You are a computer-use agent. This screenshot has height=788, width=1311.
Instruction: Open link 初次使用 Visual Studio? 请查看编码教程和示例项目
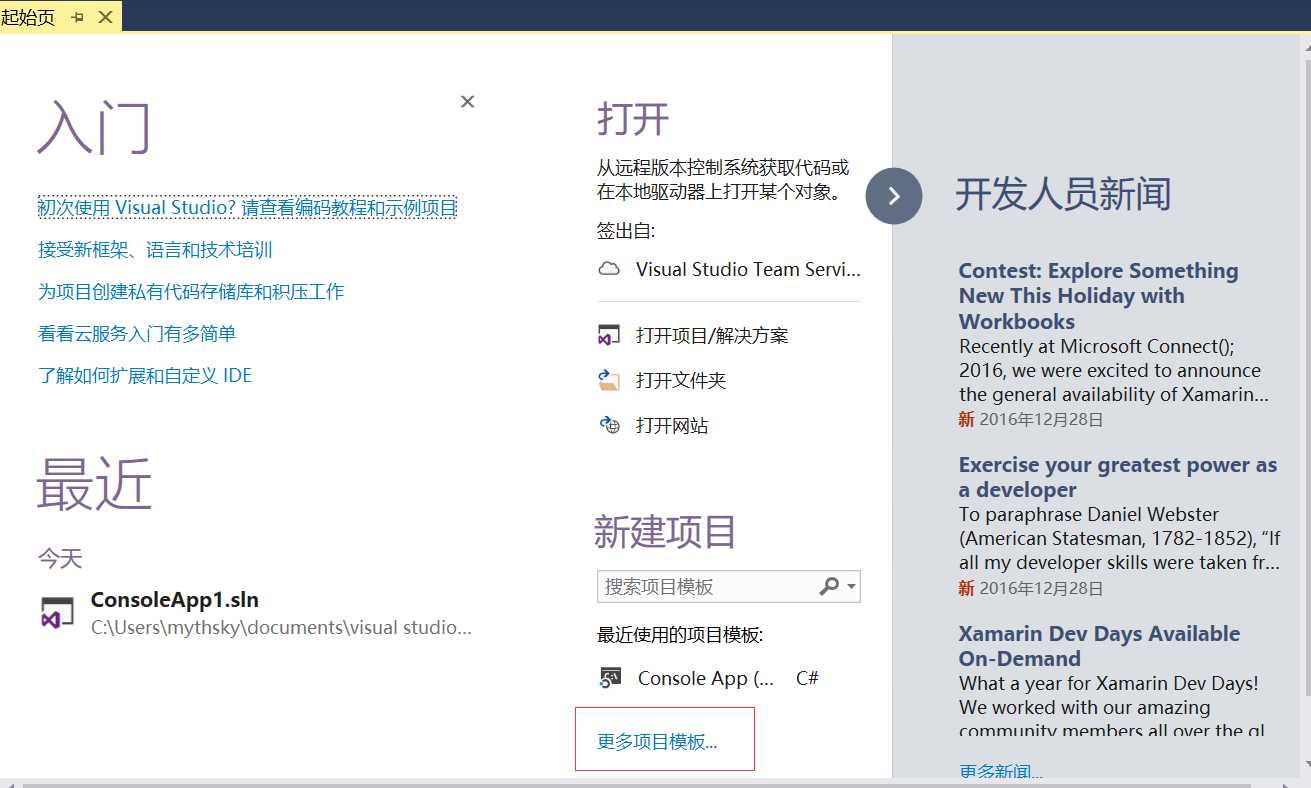point(247,208)
